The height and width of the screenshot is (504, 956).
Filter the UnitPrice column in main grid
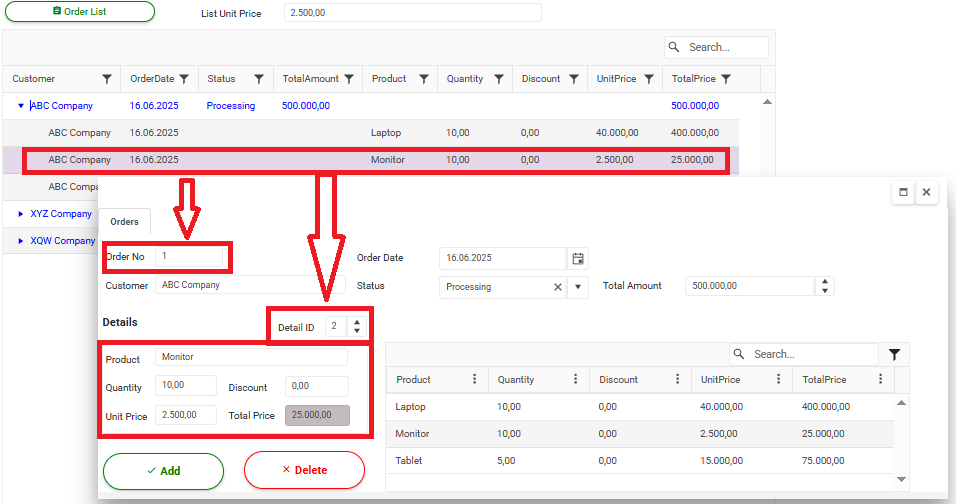click(649, 79)
